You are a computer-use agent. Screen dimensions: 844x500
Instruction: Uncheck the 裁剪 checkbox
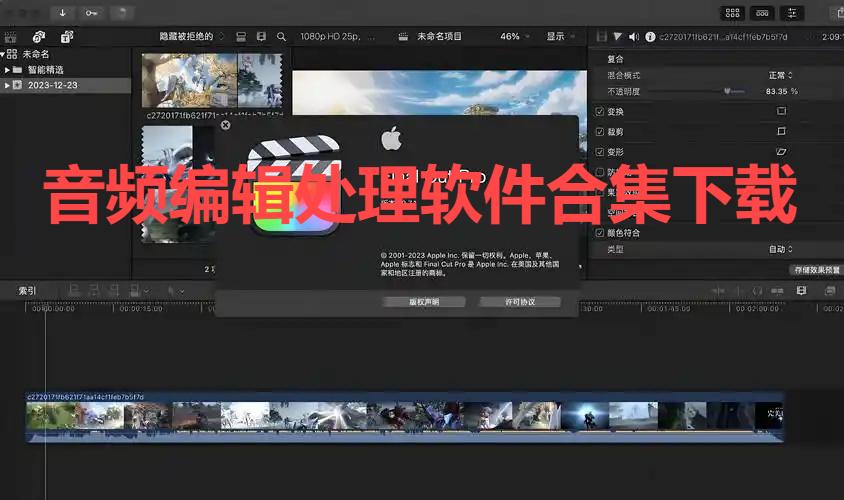pos(600,132)
